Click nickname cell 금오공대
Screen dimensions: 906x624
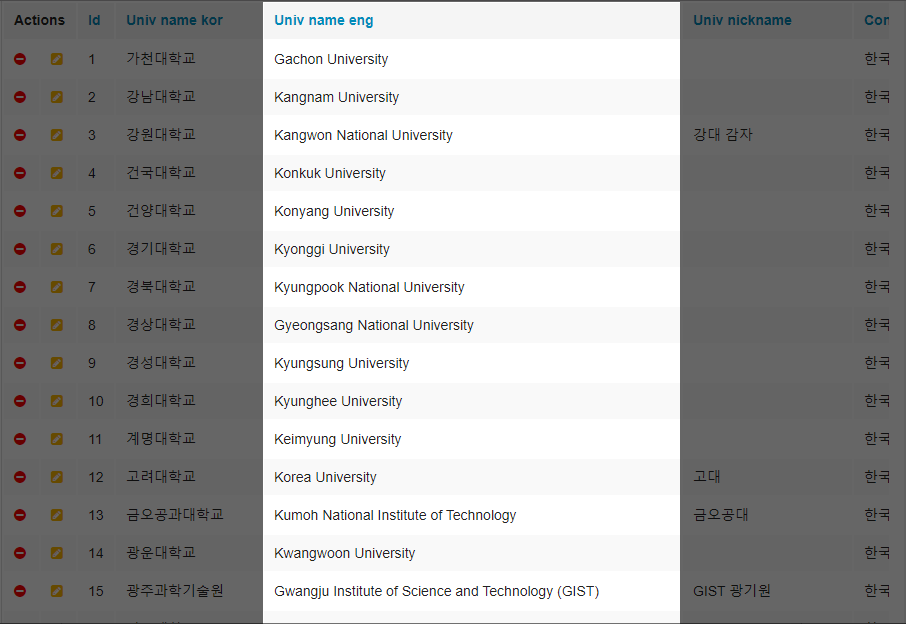pyautogui.click(x=721, y=514)
